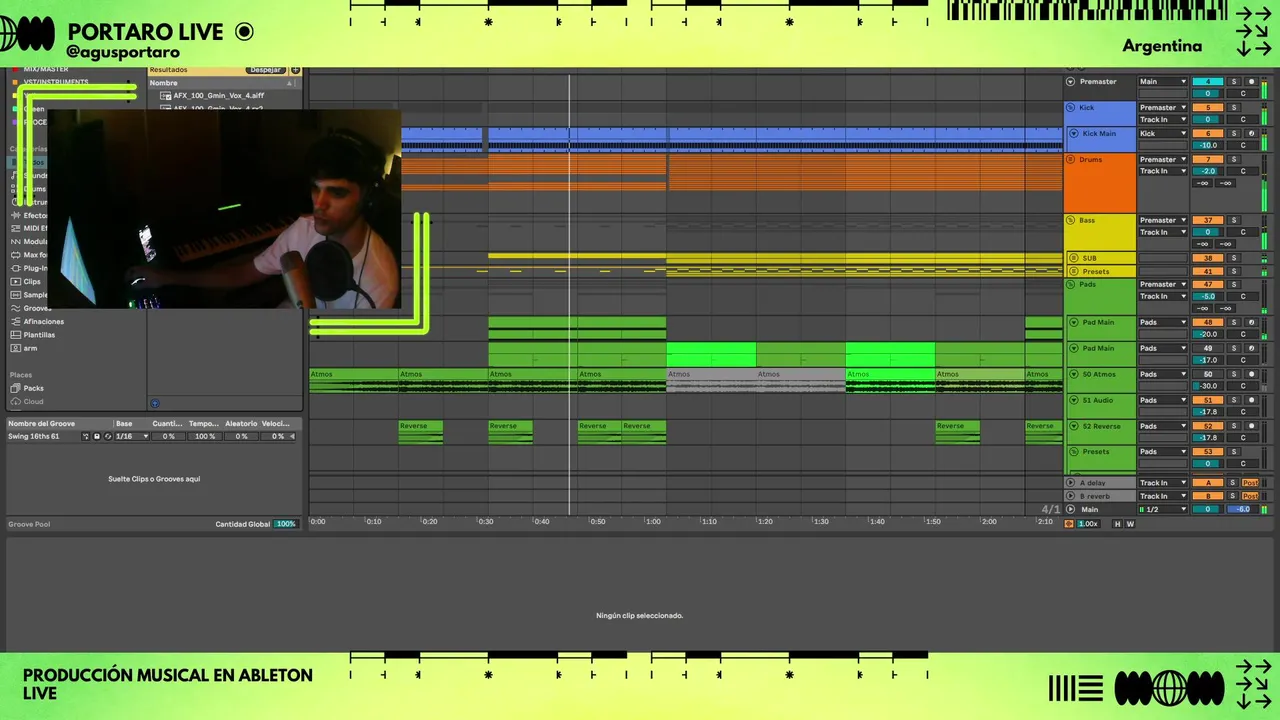
Task: Toggle the Kick track activator number 5
Action: click(1208, 108)
